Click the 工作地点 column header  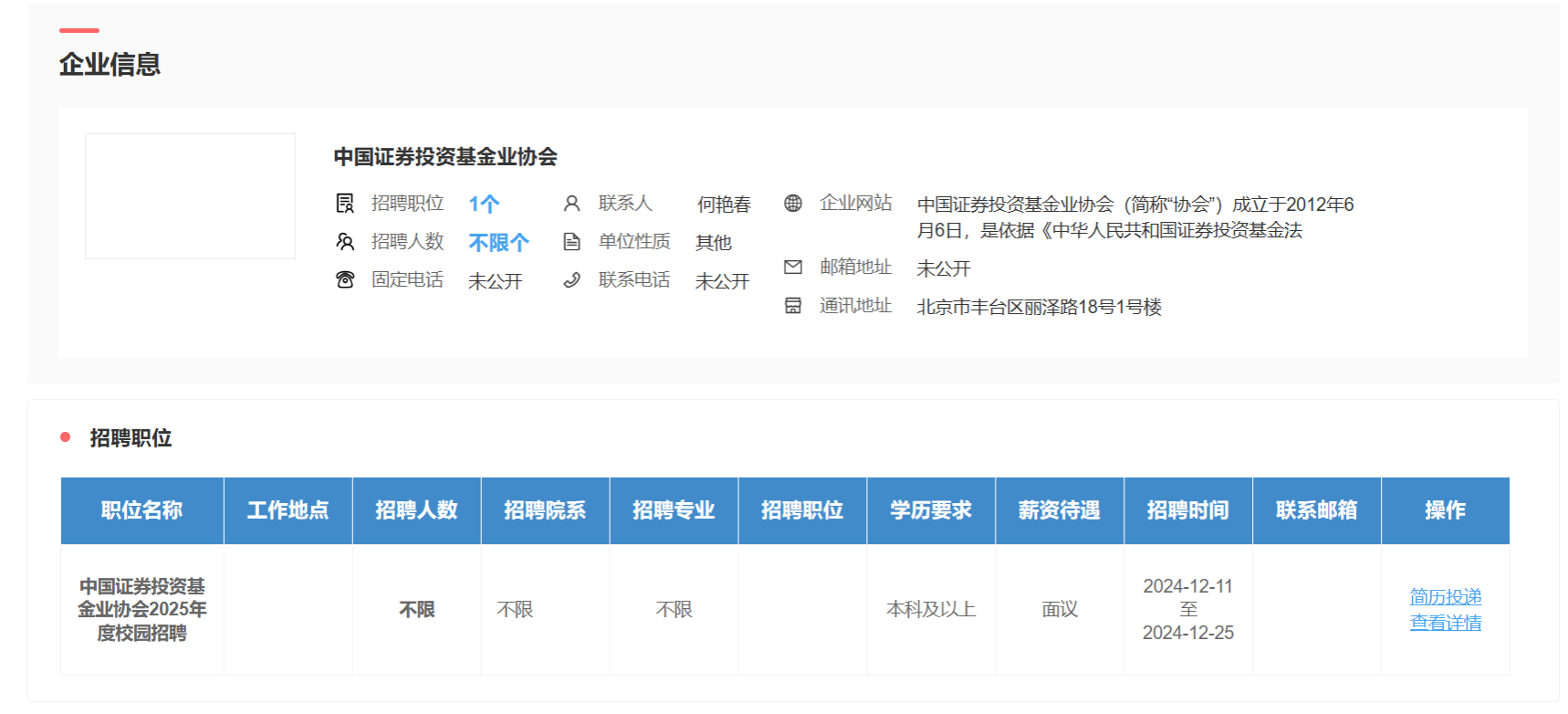[x=288, y=510]
